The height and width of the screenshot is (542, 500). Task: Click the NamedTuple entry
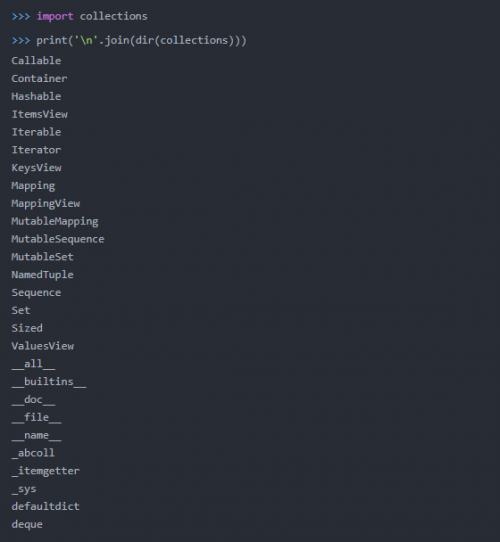pos(43,275)
